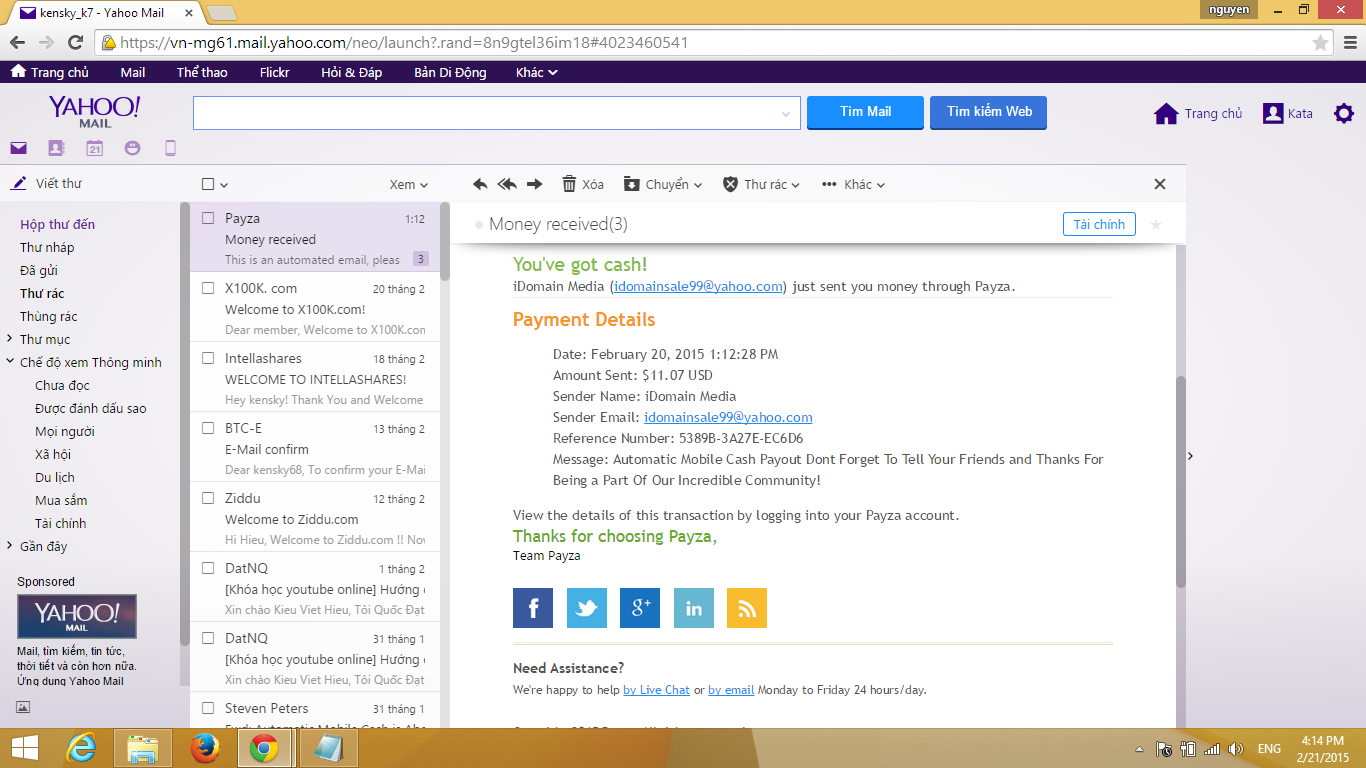Open the search box dropdown arrow
The image size is (1366, 768).
(786, 114)
